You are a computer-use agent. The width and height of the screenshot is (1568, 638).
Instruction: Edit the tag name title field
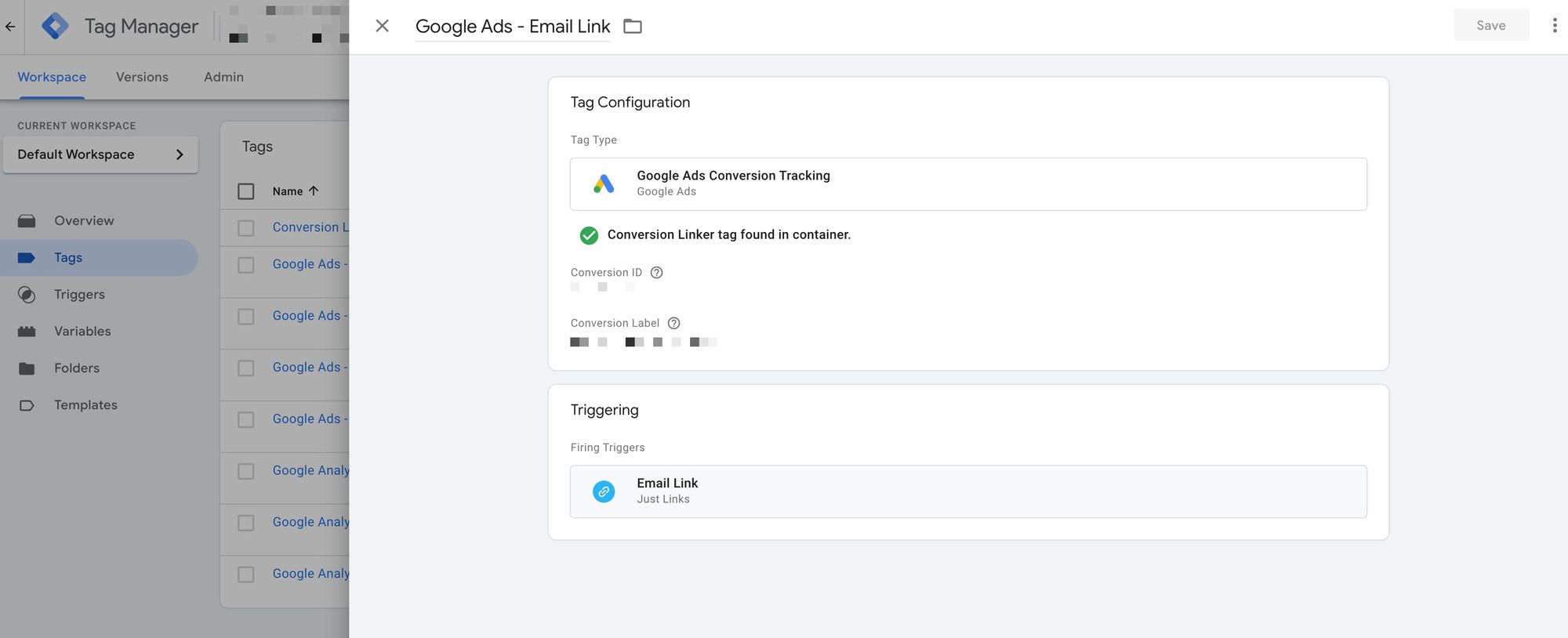click(x=512, y=27)
